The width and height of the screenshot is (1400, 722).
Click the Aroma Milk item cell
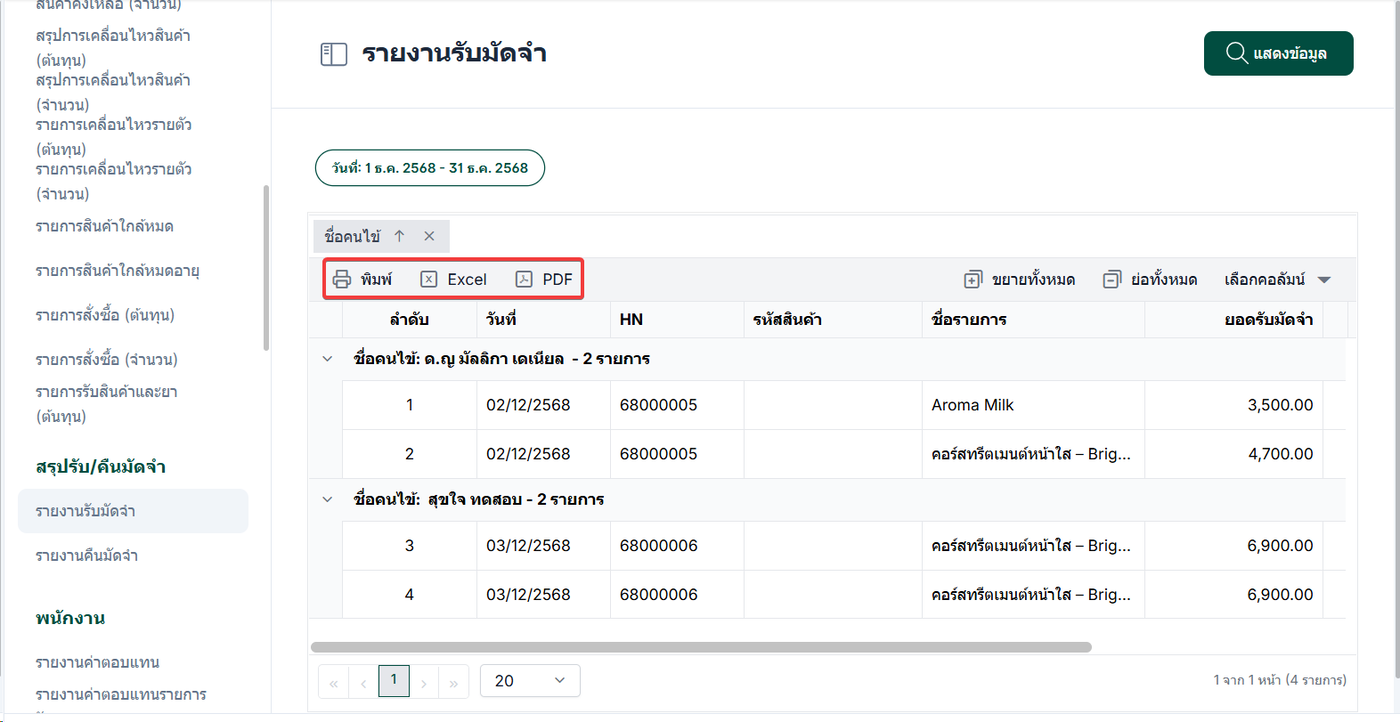[1033, 405]
